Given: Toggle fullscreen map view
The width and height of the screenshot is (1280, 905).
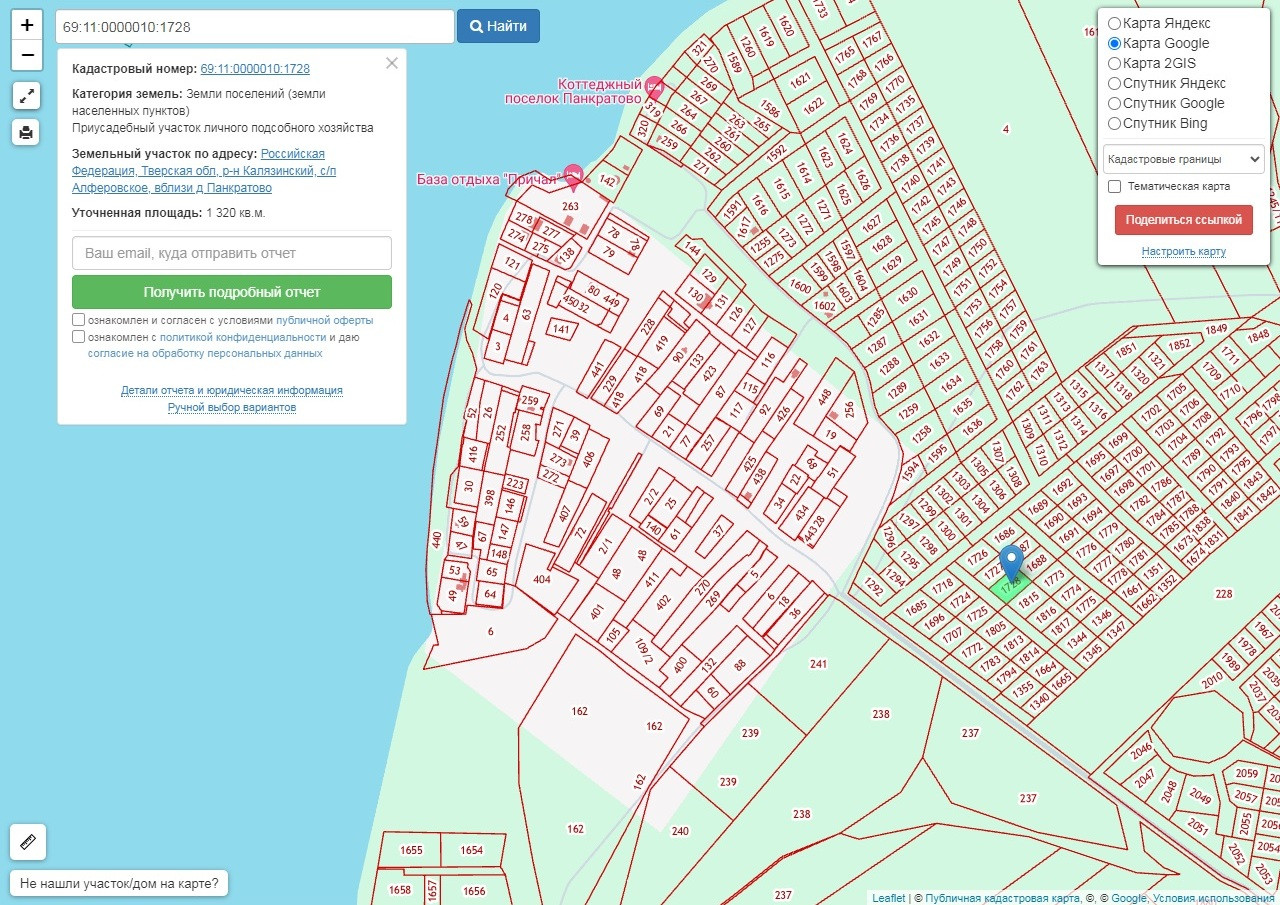Looking at the screenshot, I should [27, 96].
